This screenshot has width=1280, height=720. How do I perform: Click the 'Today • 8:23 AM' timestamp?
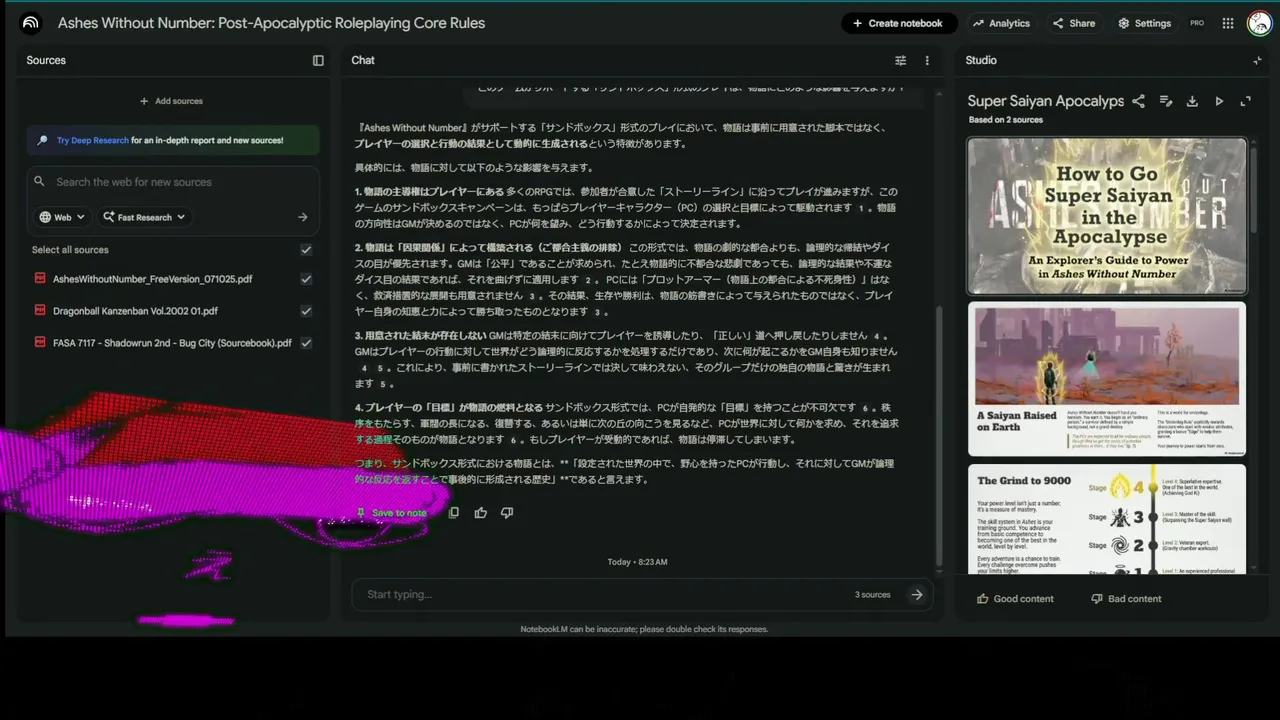click(637, 562)
